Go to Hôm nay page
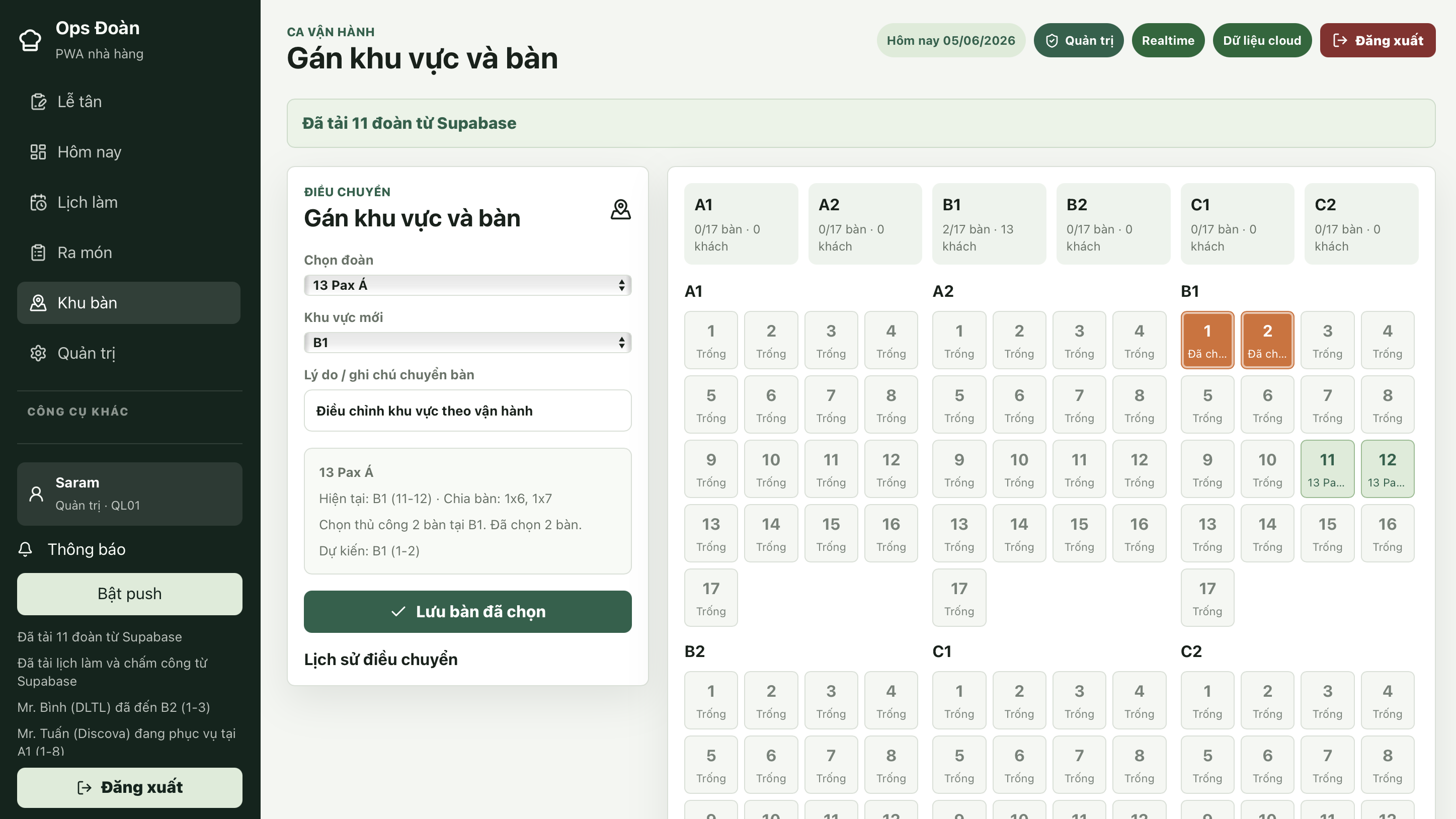Viewport: 1456px width, 819px height. coord(128,152)
